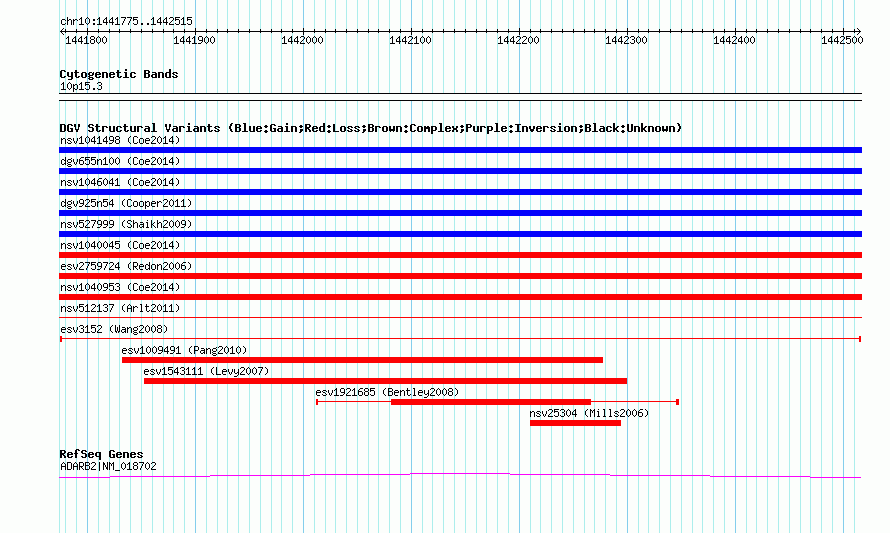This screenshot has width=890, height=533.
Task: Click the RefSeq Genes track title
Action: 101,454
